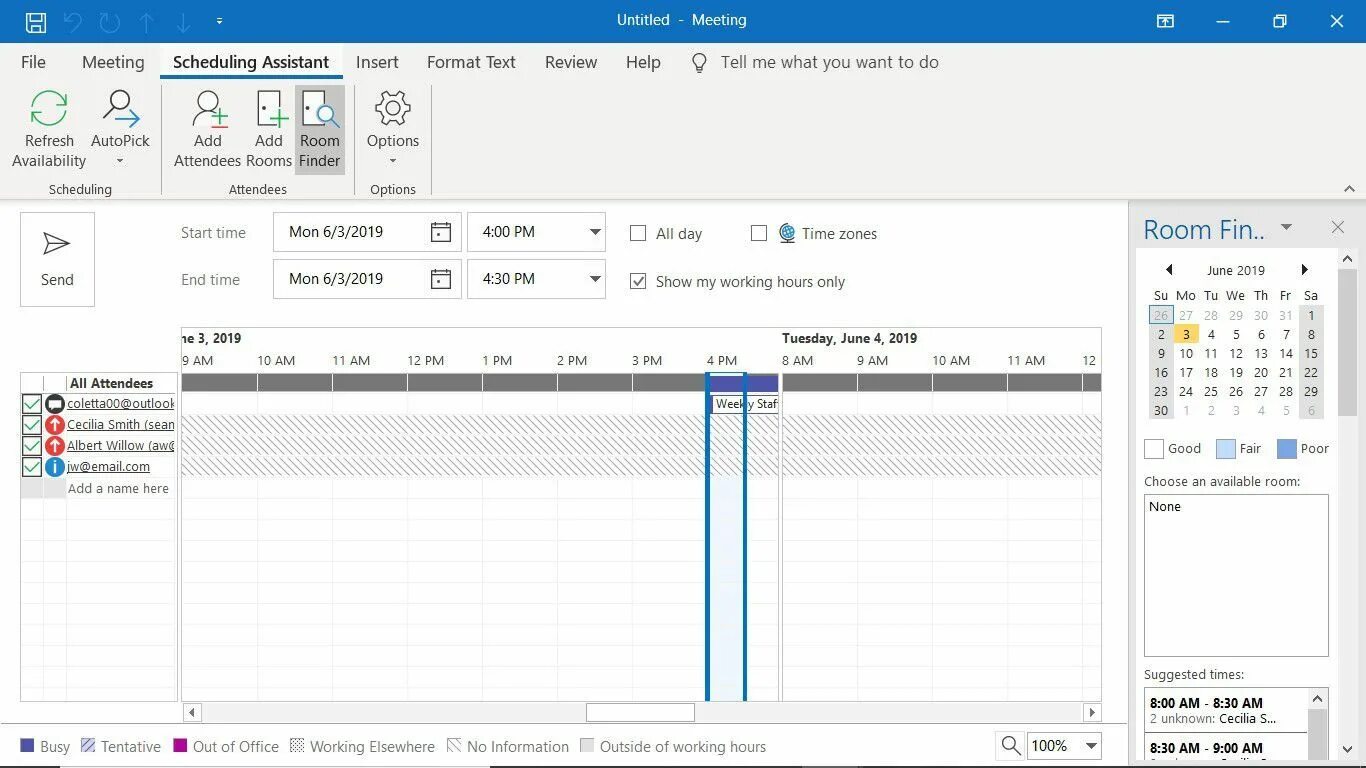Open the Review tab
This screenshot has width=1366, height=768.
[x=571, y=62]
